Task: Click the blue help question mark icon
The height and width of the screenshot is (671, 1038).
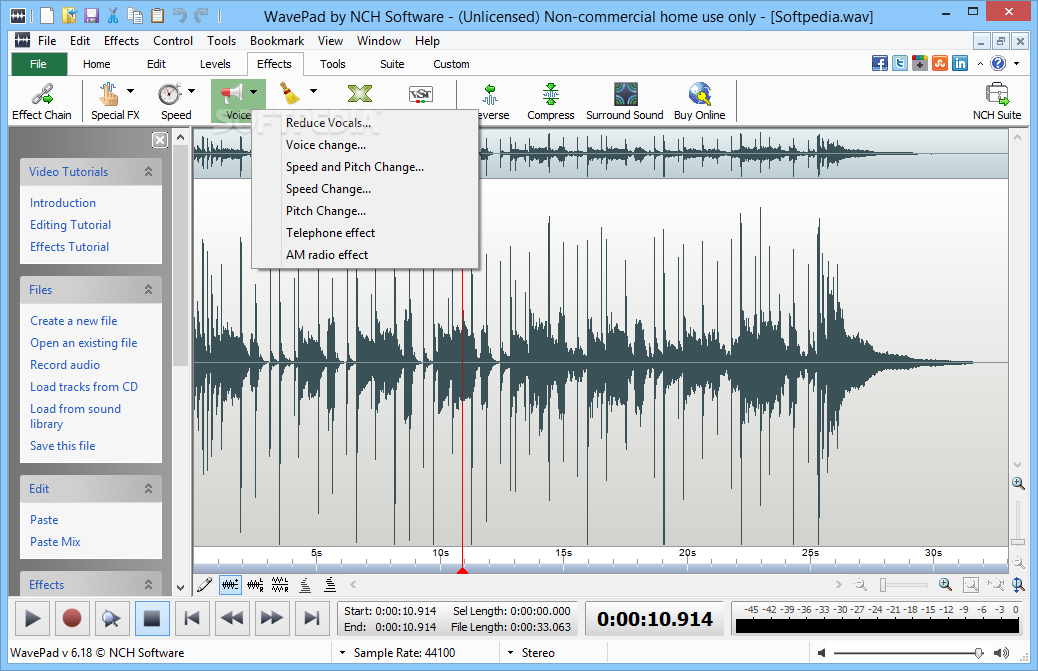Action: coord(998,64)
